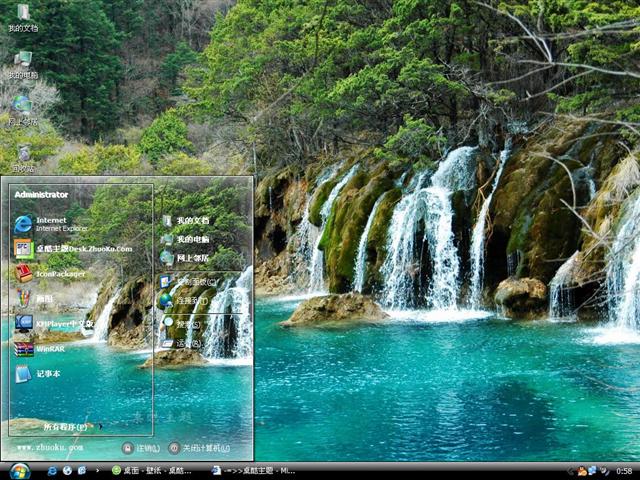Launch KMPlayer中文版 from the Start menu

(55, 324)
